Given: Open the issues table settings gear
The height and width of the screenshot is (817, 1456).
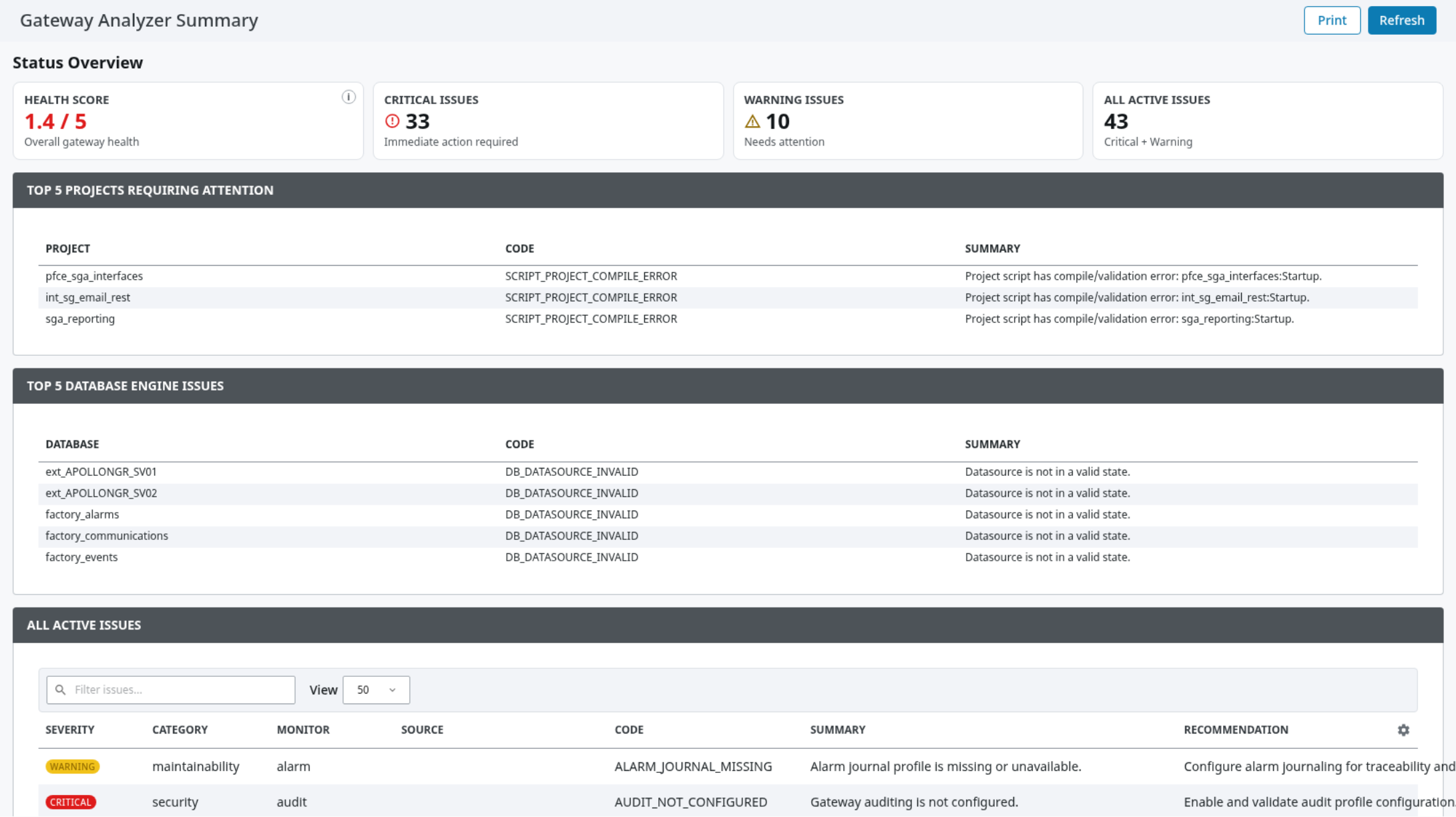Looking at the screenshot, I should (1403, 730).
